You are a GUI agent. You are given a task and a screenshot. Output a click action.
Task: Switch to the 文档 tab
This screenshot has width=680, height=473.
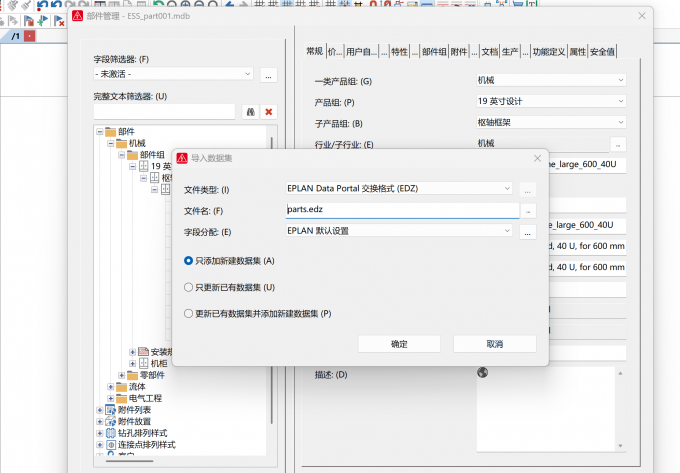pyautogui.click(x=490, y=52)
